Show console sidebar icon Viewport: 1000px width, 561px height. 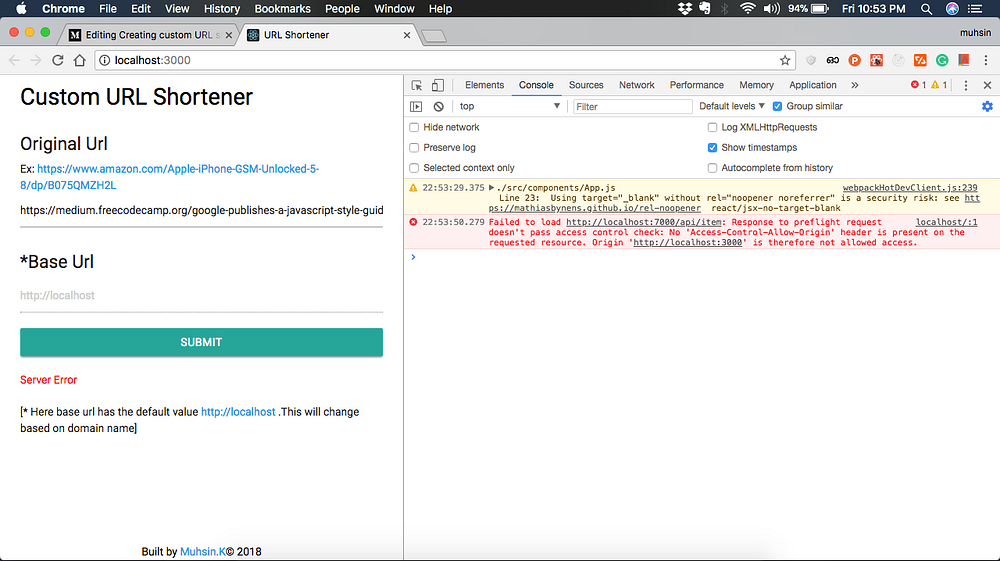point(416,106)
